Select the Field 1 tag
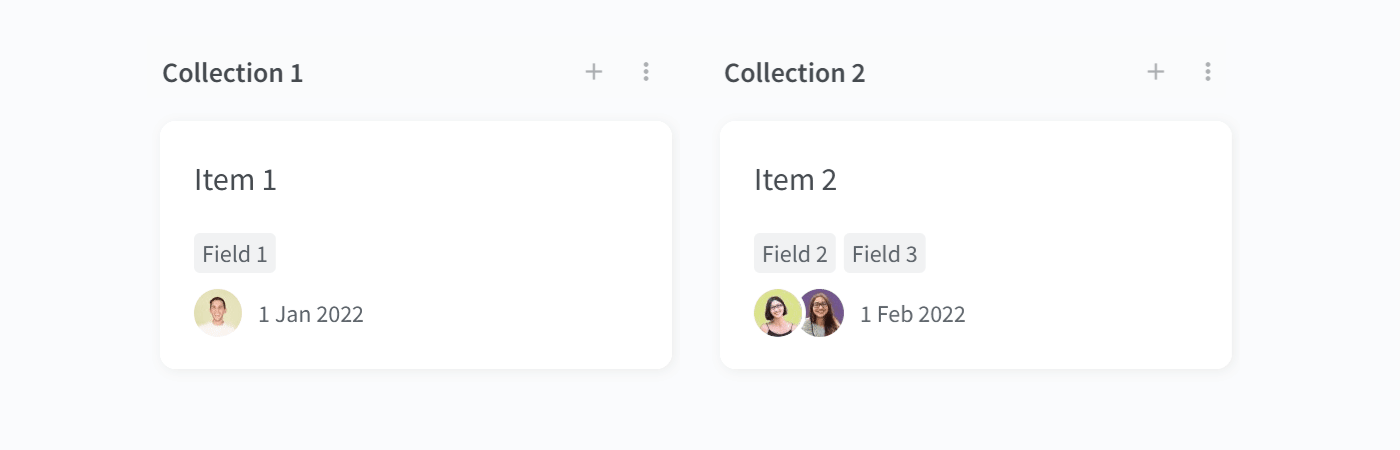1400x450 pixels. click(x=235, y=253)
